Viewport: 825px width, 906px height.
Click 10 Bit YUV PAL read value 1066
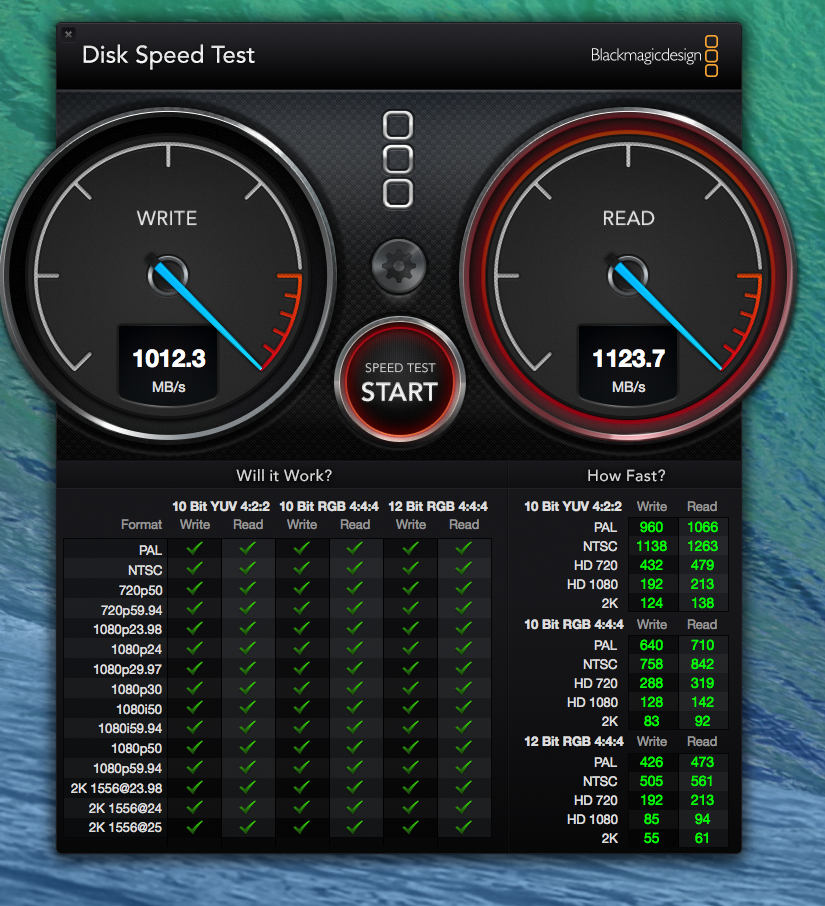pos(703,527)
